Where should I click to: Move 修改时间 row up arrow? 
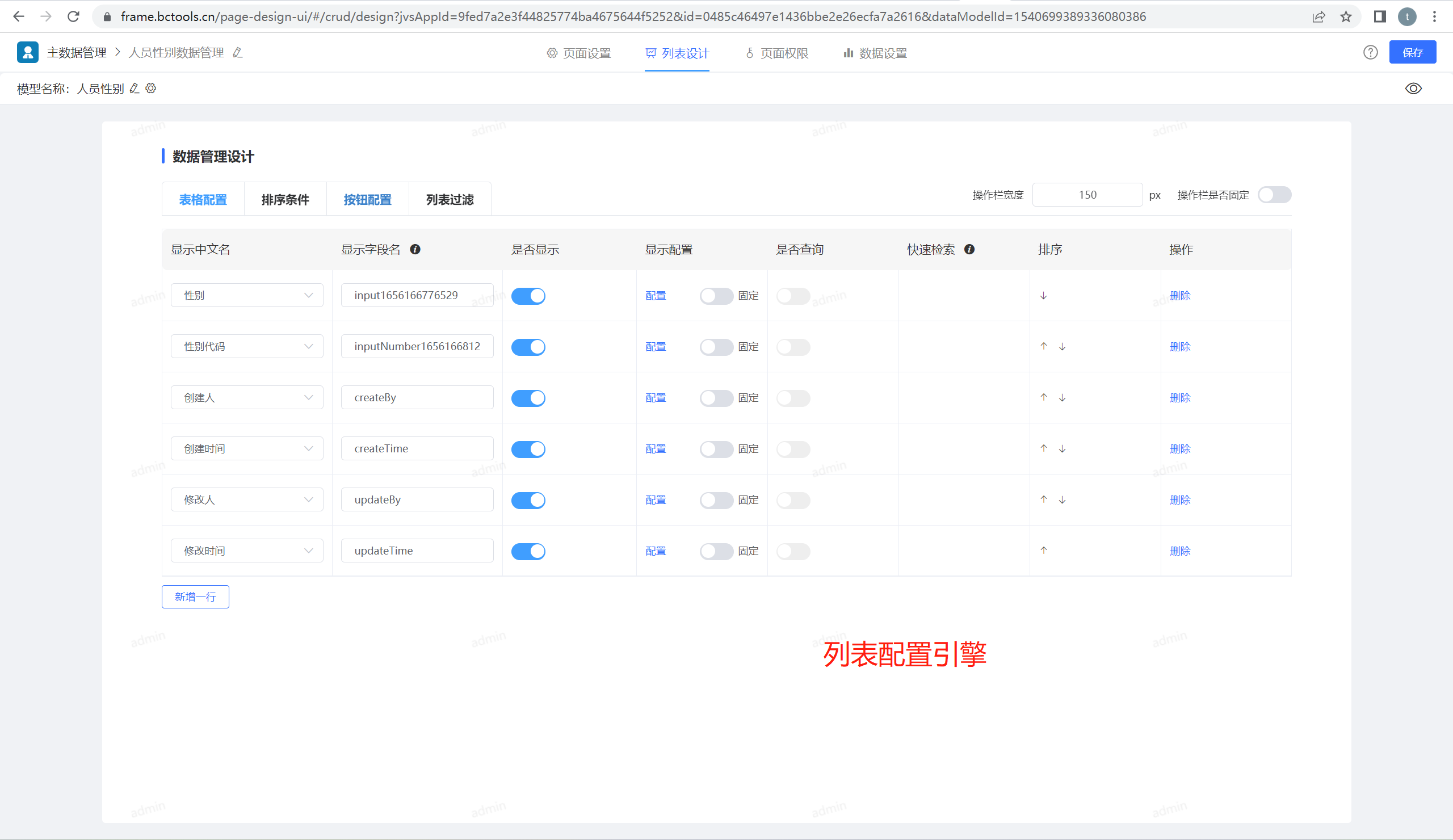[x=1044, y=550]
